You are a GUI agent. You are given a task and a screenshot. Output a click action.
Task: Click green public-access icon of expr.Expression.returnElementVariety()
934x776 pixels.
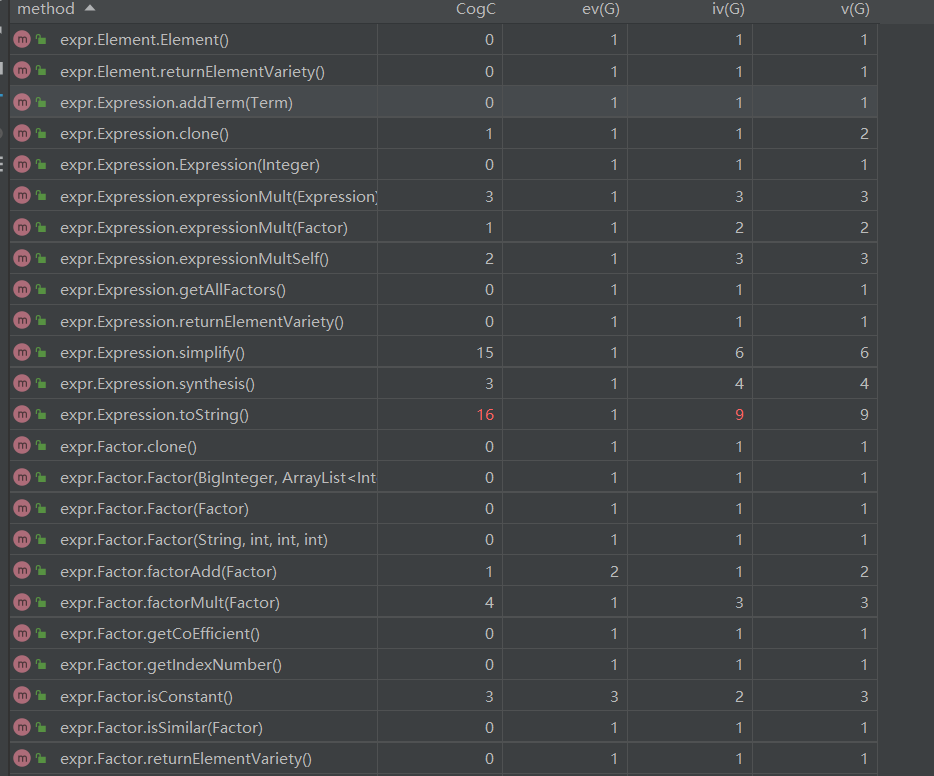point(41,321)
